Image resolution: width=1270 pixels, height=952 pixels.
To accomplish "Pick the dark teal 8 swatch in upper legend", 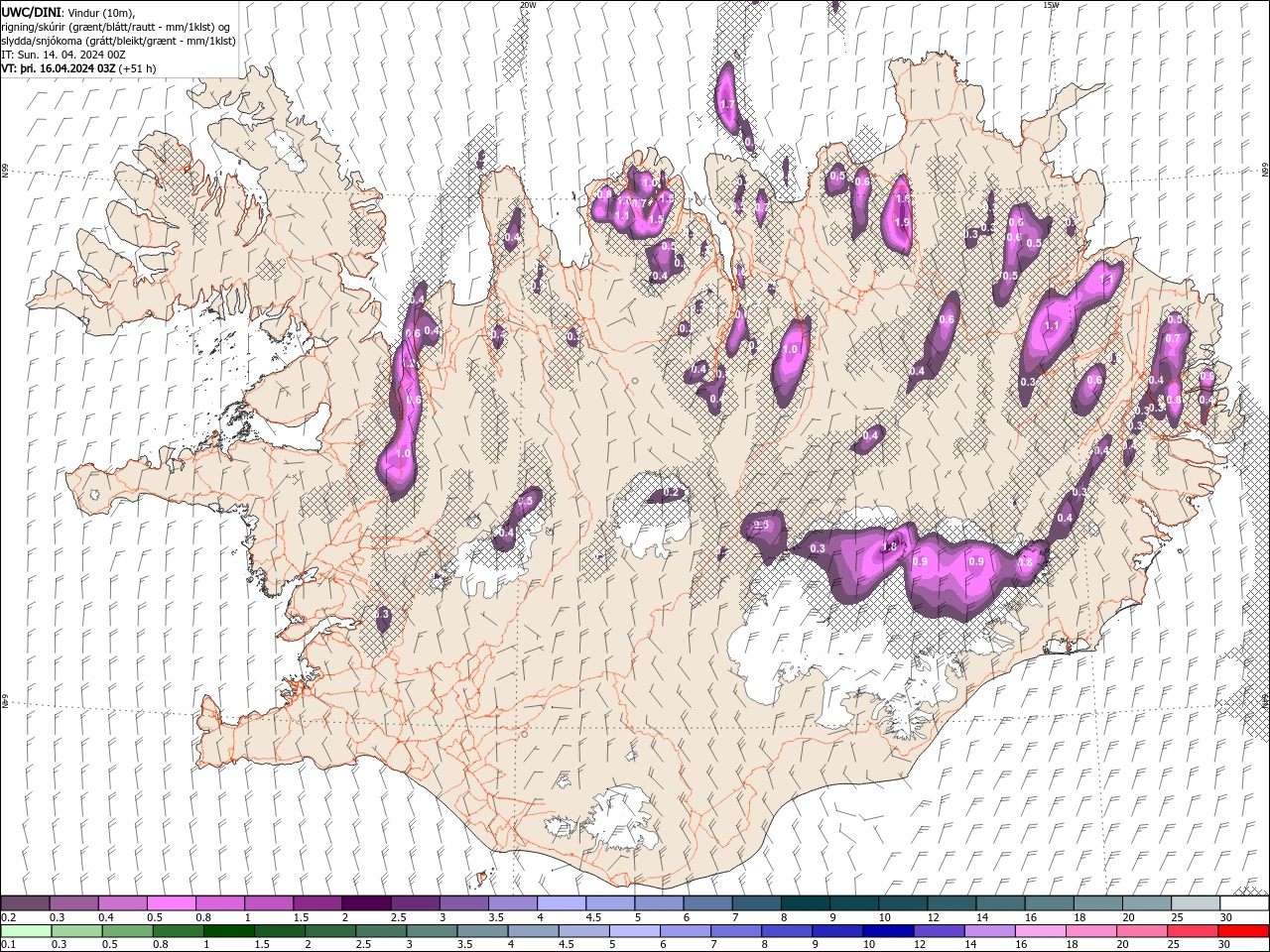I will [x=805, y=903].
